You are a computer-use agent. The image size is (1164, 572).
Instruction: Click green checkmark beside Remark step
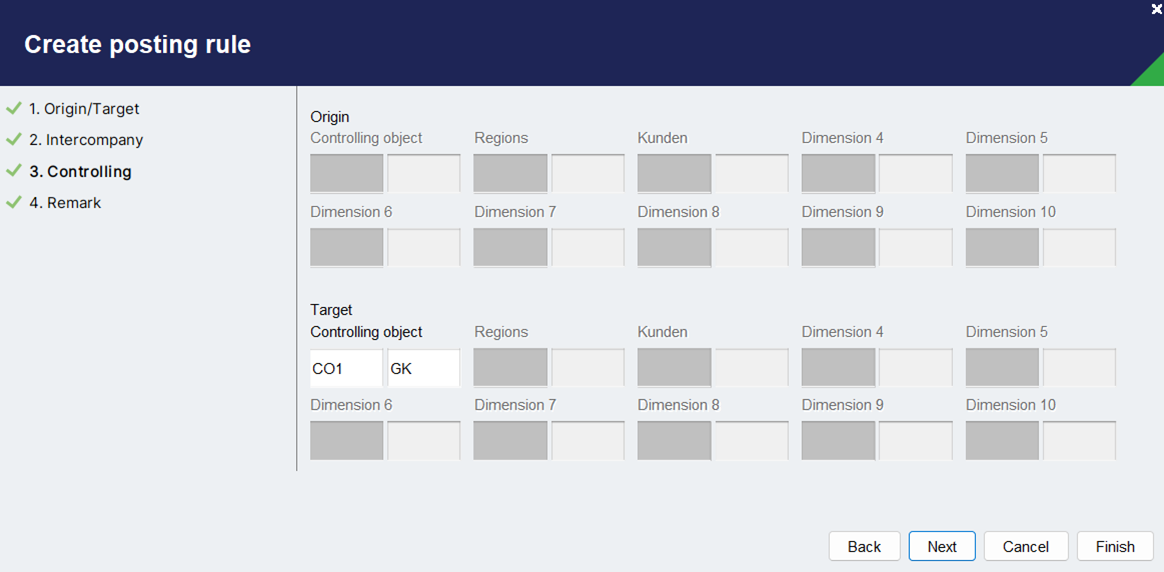coord(13,202)
